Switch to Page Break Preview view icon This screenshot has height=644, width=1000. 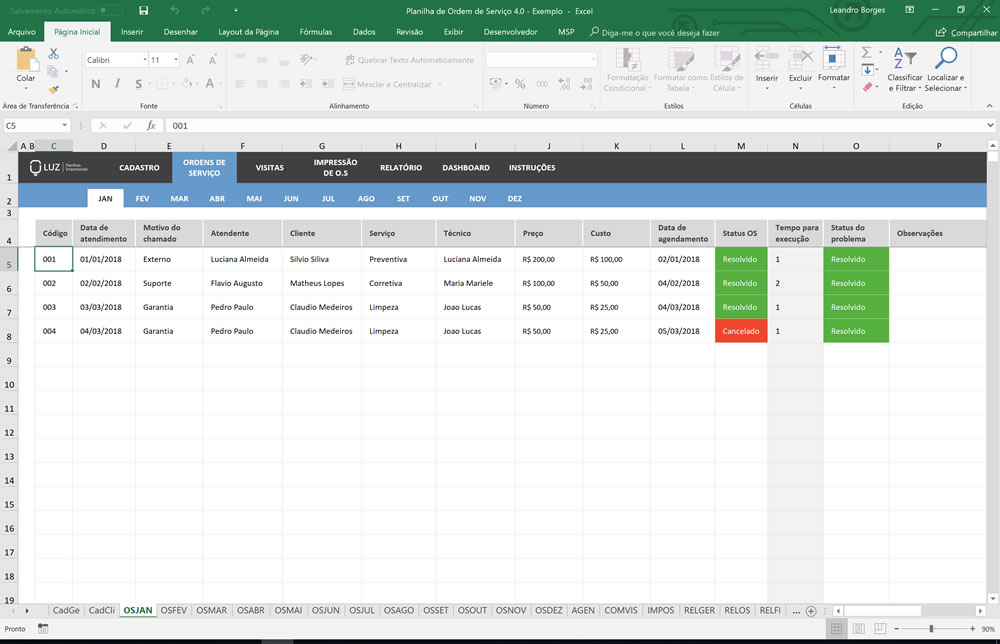[x=880, y=629]
